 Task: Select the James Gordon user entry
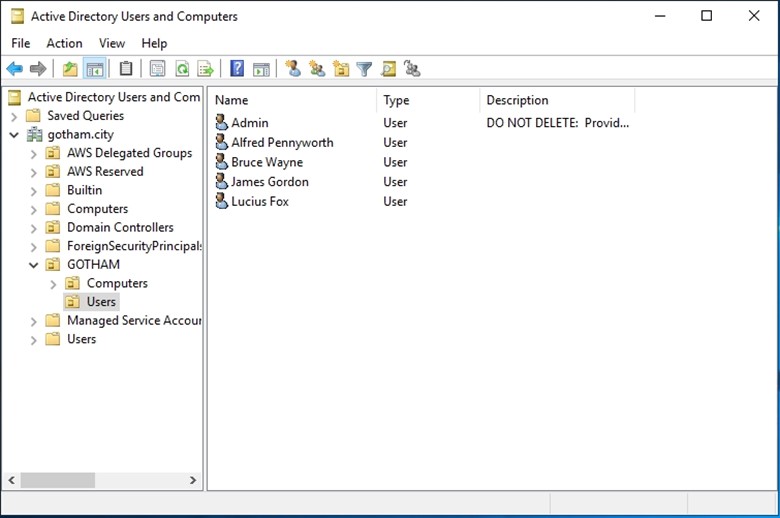(270, 182)
